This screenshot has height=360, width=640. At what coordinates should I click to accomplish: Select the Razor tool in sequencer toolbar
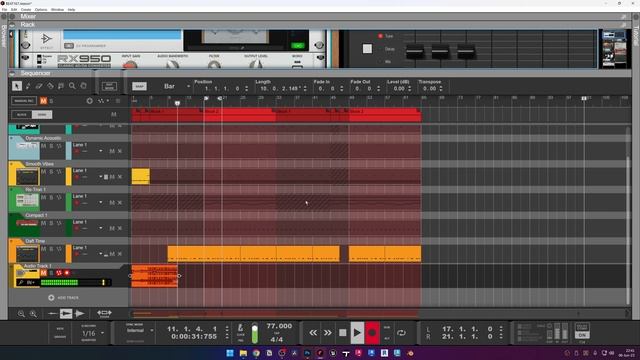50,86
